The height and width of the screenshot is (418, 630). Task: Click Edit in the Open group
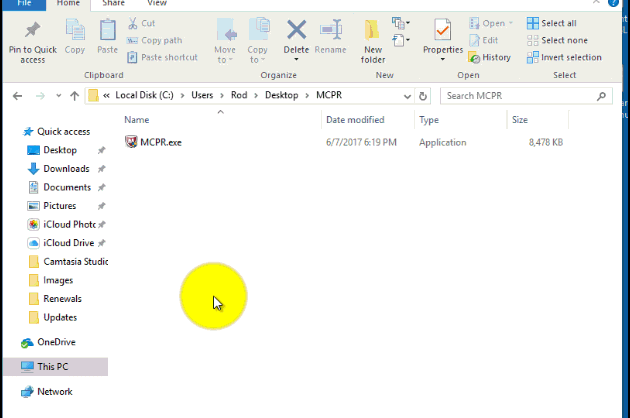(x=483, y=40)
